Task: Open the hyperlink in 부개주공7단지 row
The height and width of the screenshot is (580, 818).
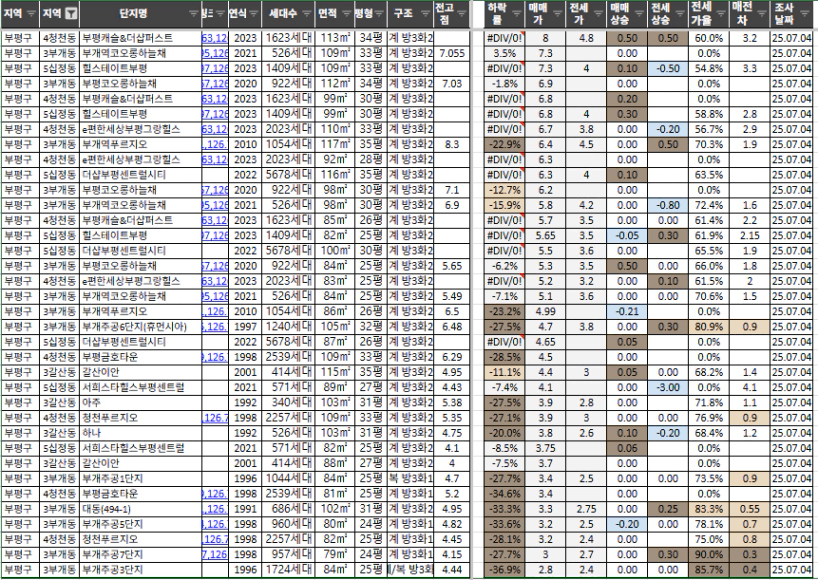Action: point(215,554)
